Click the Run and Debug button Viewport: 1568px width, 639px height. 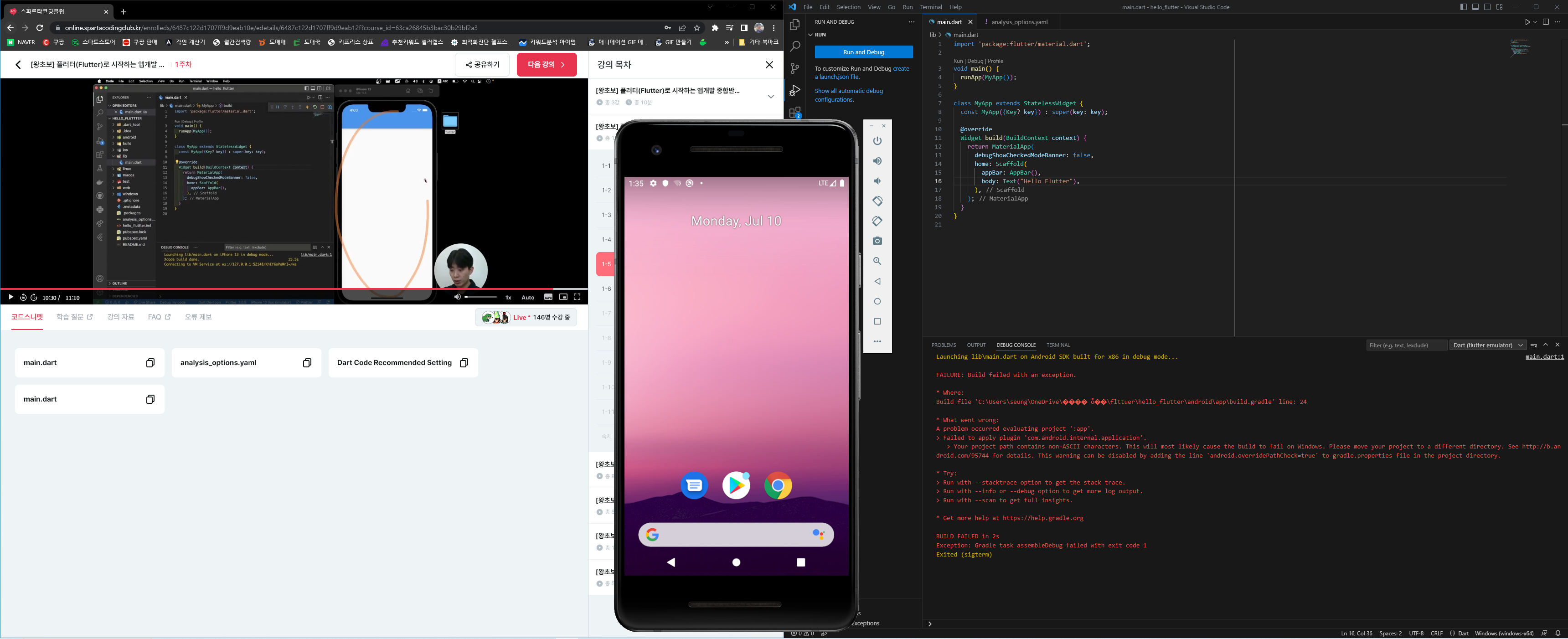pyautogui.click(x=864, y=52)
